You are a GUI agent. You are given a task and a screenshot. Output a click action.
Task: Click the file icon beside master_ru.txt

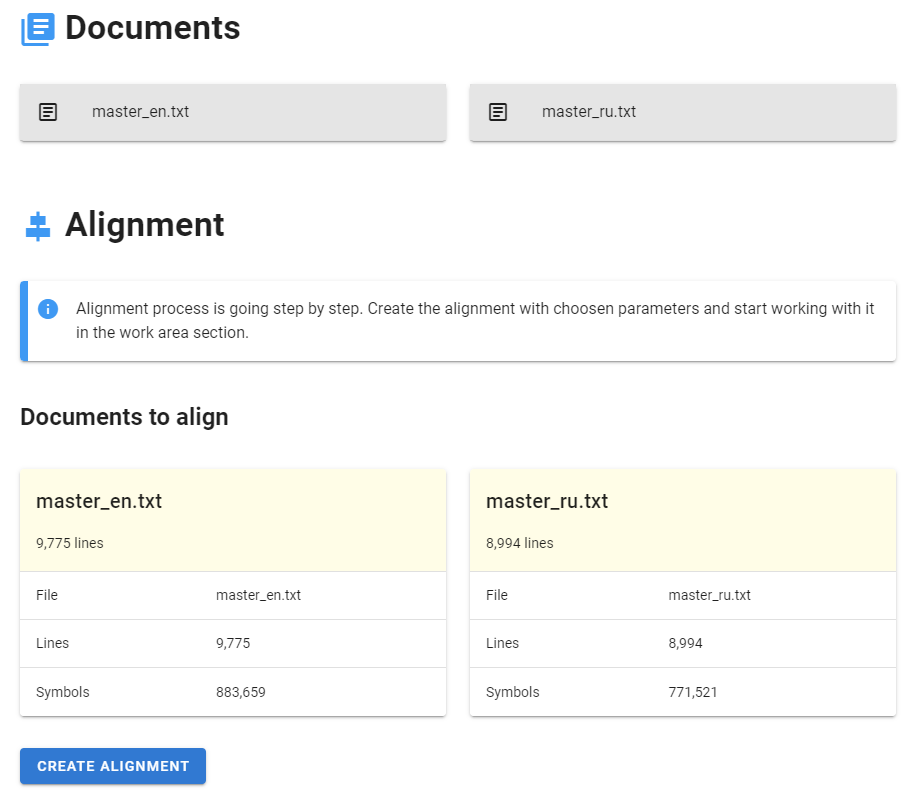[x=498, y=112]
